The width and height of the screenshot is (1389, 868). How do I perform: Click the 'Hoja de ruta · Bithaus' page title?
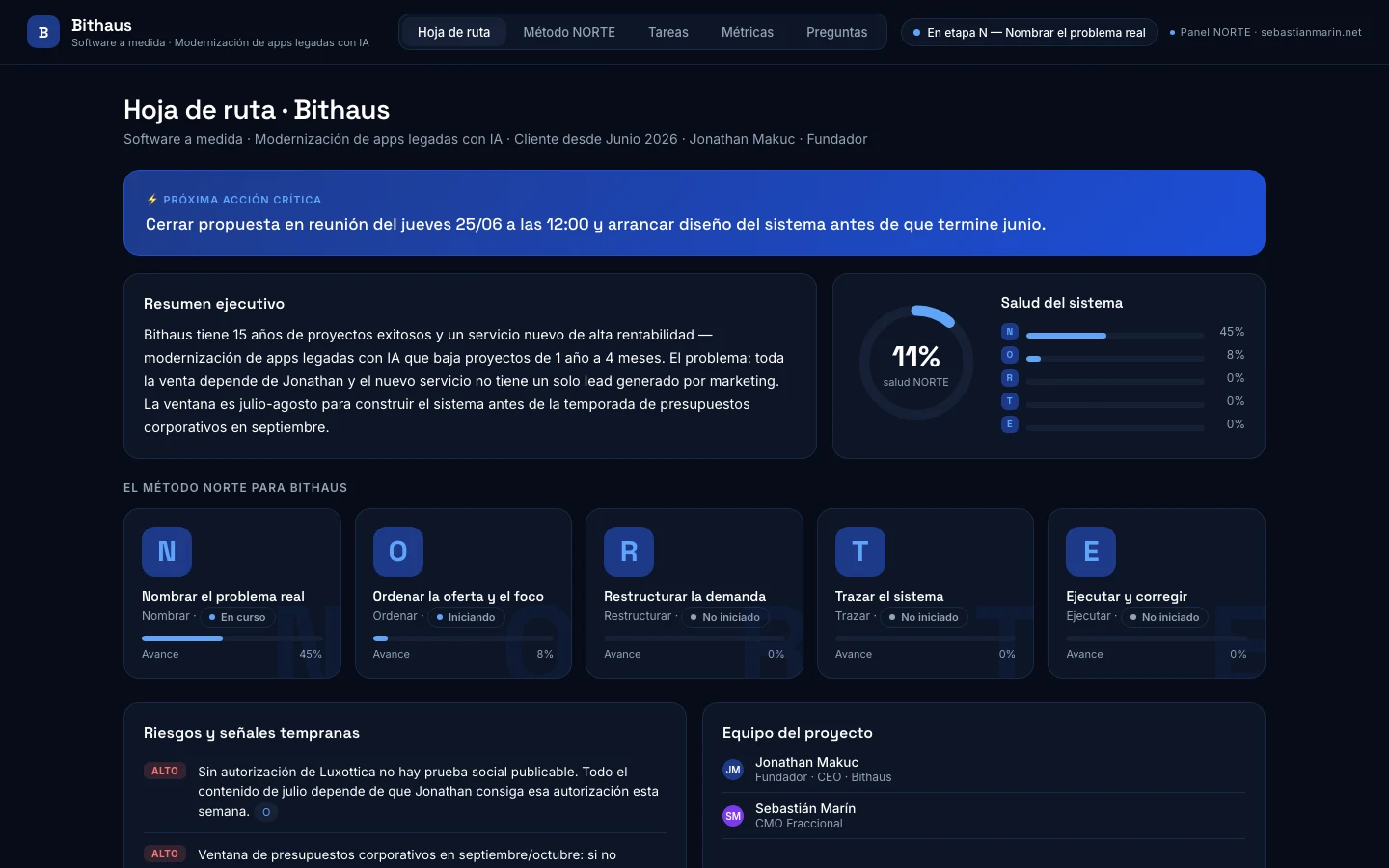tap(257, 110)
